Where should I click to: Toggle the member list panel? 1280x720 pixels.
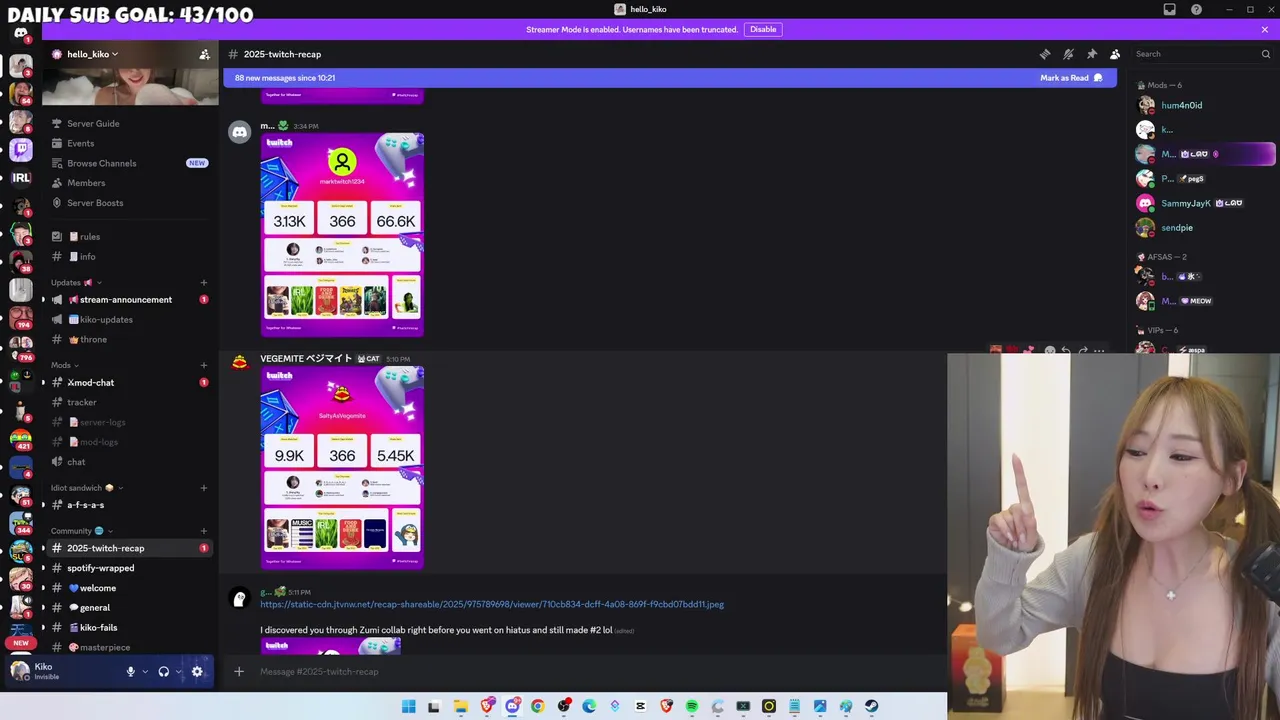point(1115,54)
